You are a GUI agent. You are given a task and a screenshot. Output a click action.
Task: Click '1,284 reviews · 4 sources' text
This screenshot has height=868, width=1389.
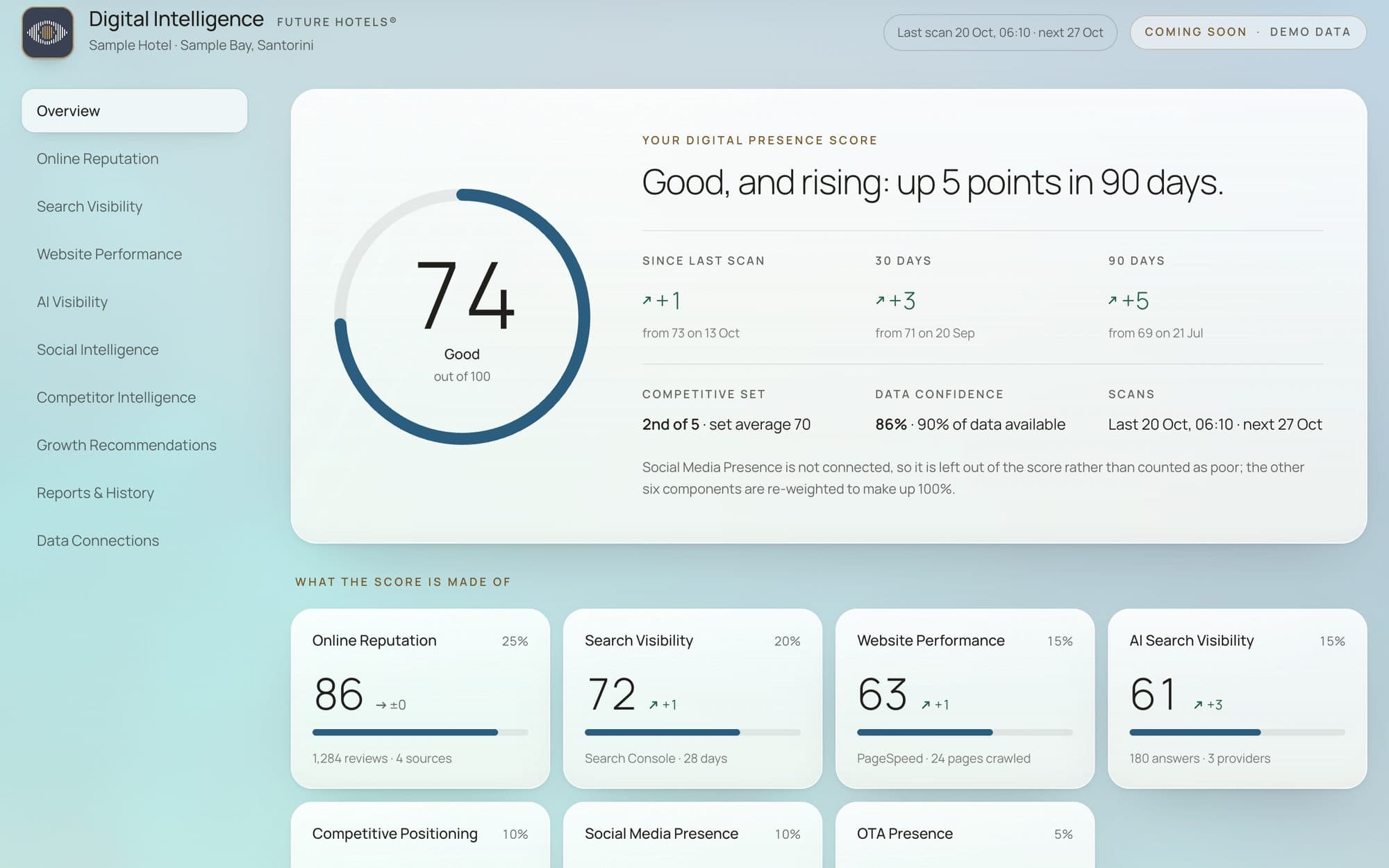[382, 758]
